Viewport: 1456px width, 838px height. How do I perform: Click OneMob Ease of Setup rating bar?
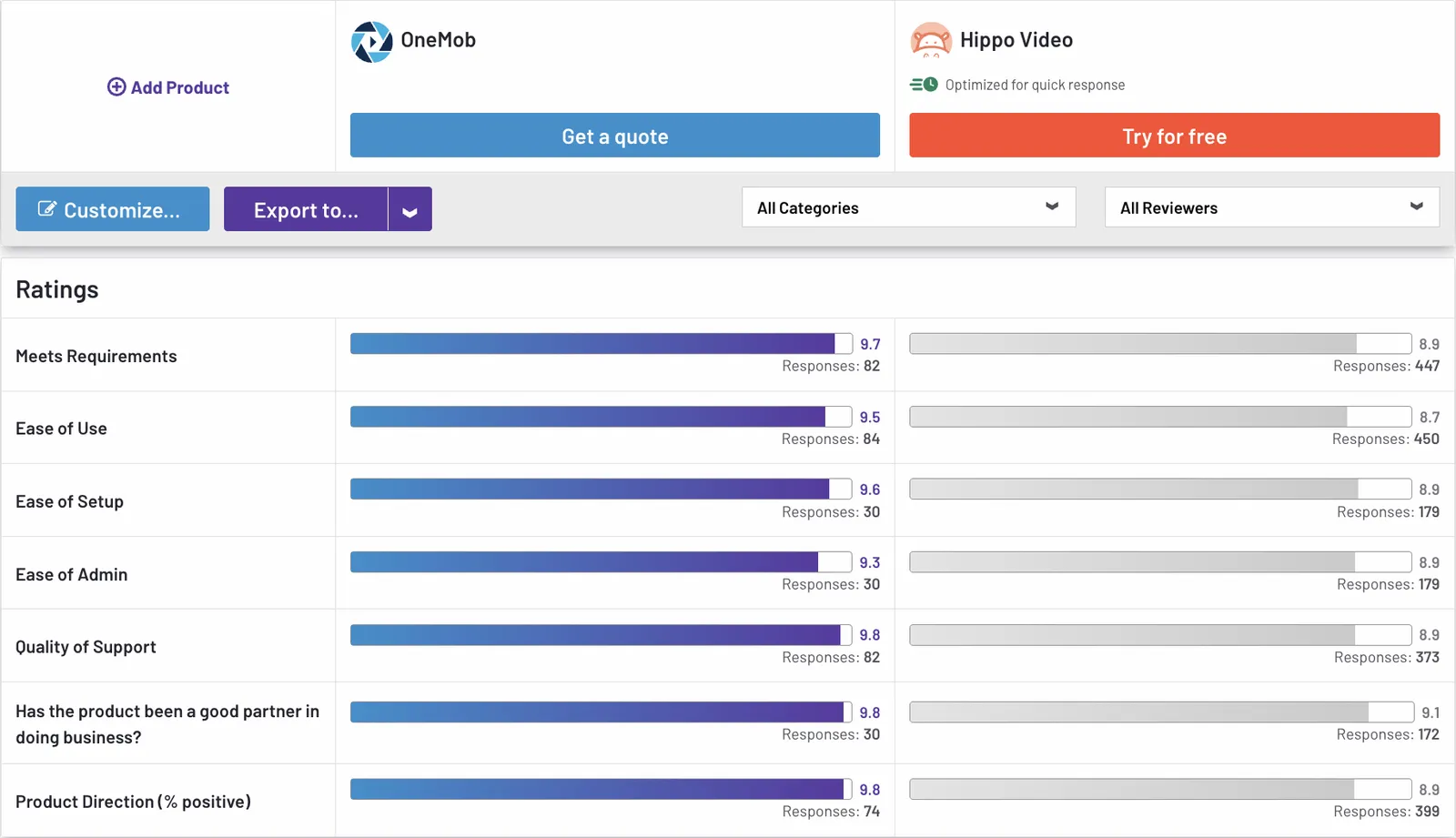(602, 489)
